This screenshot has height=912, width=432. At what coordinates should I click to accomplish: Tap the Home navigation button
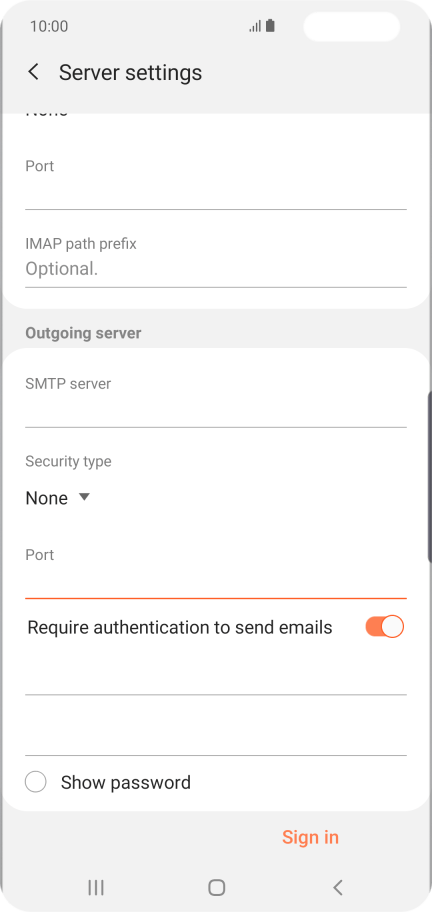point(216,887)
